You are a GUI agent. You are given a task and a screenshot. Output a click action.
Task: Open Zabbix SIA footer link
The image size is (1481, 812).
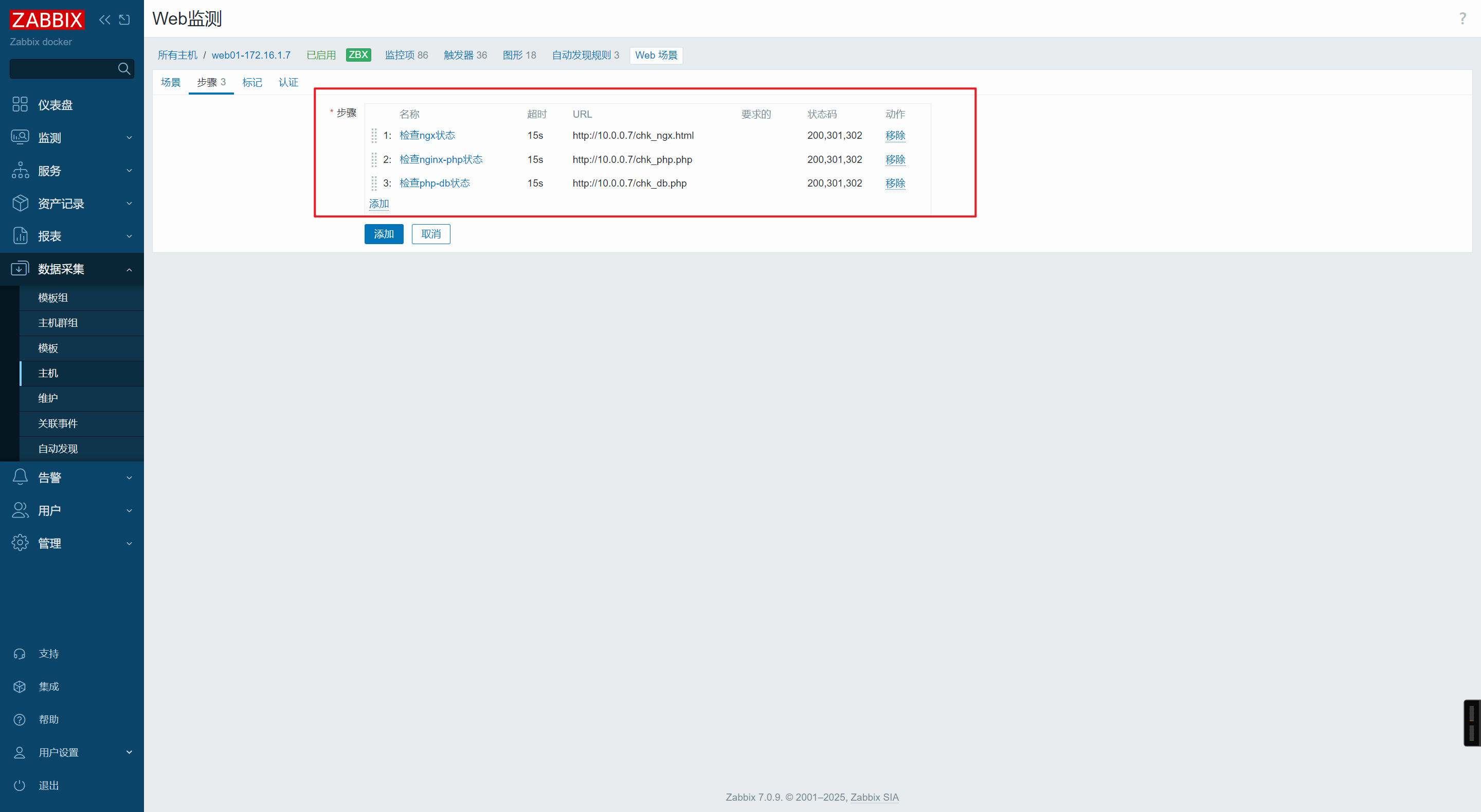[x=874, y=798]
